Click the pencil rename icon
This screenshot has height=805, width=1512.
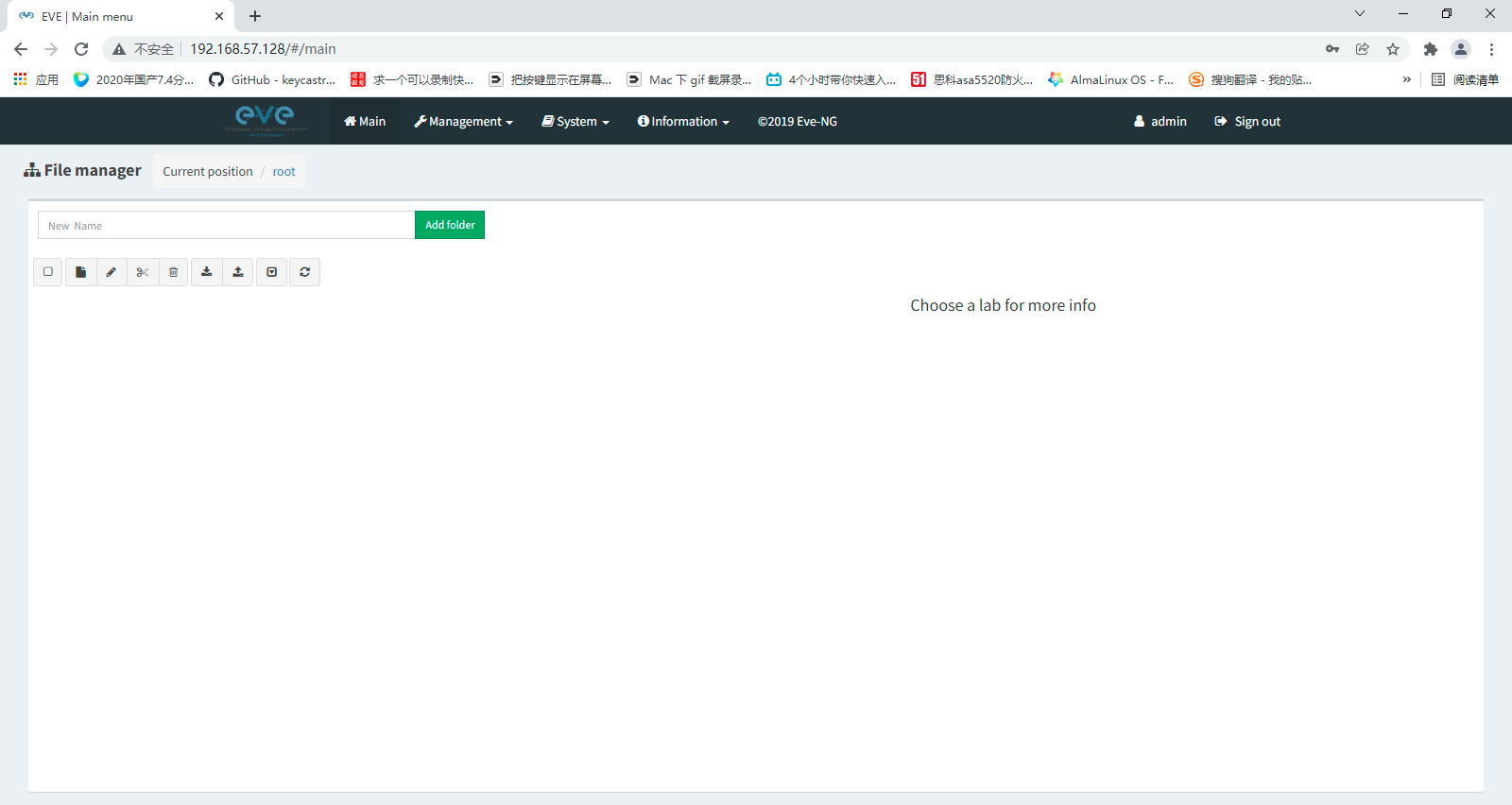pos(112,272)
